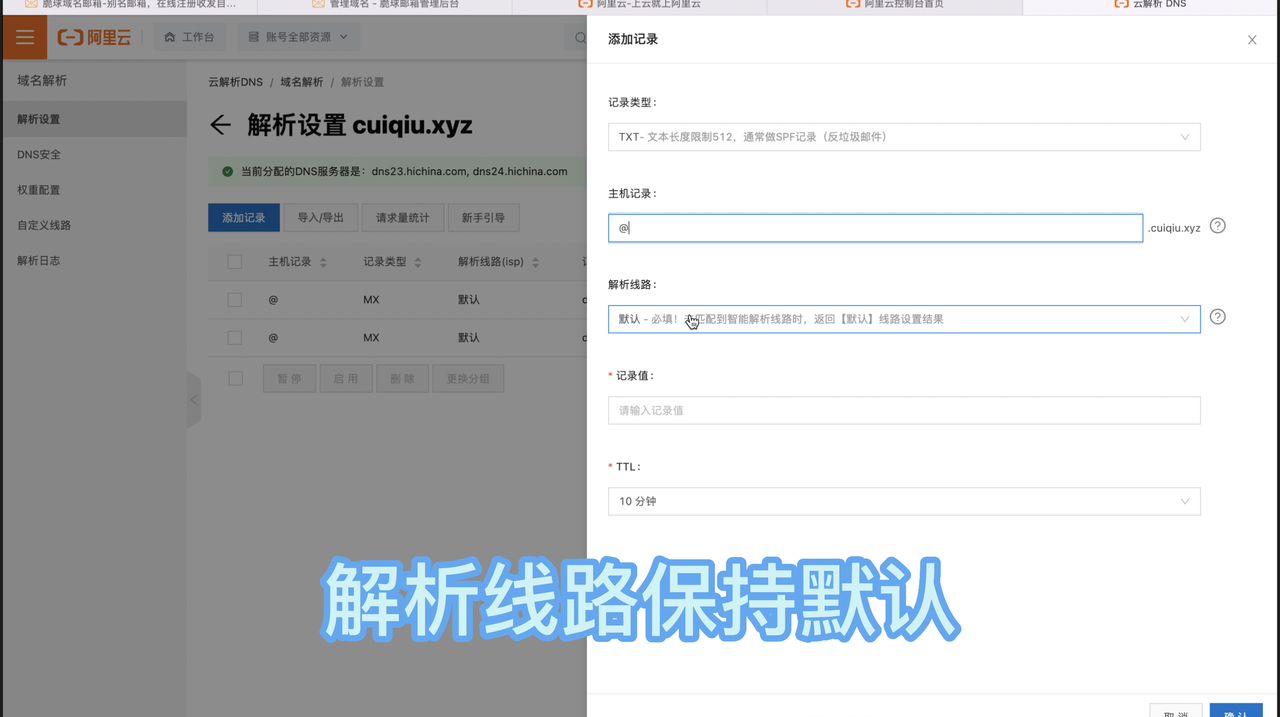Click the 新手引导 button
The height and width of the screenshot is (717, 1280).
pos(483,218)
